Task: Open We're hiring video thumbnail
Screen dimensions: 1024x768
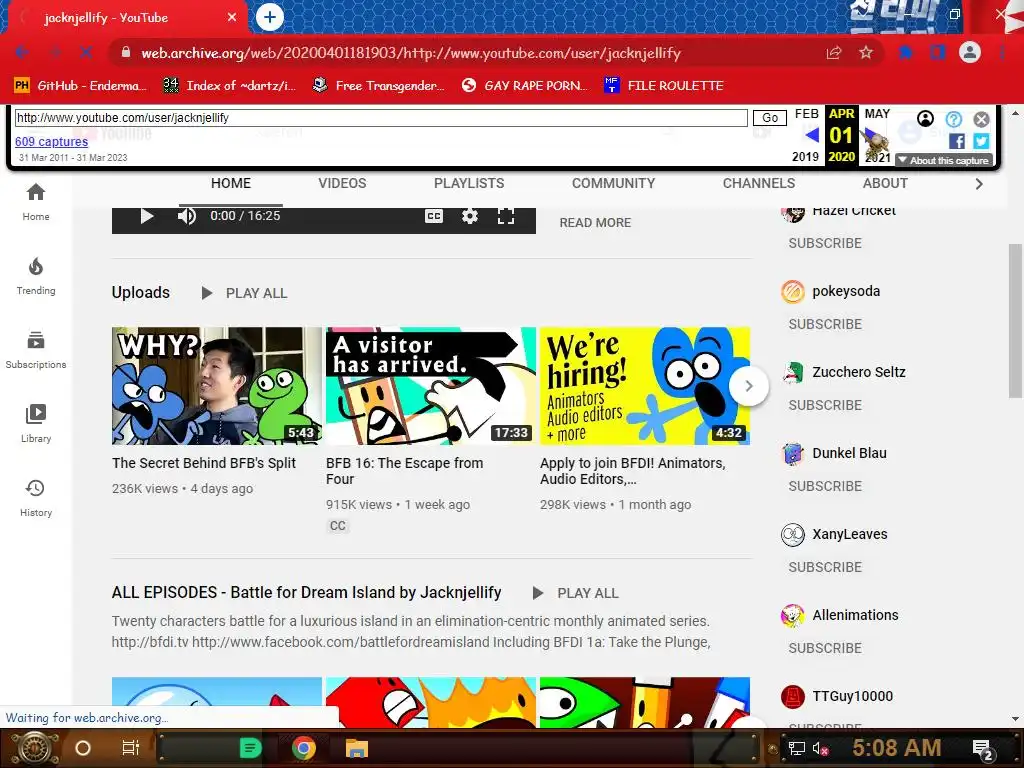Action: click(645, 386)
